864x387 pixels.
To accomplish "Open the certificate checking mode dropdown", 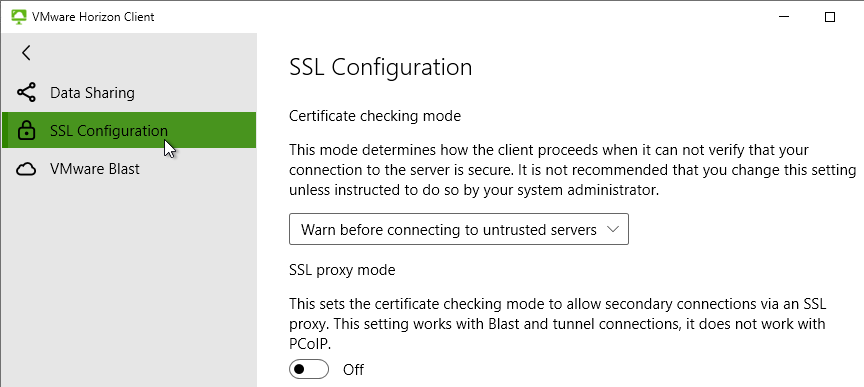I will click(458, 229).
